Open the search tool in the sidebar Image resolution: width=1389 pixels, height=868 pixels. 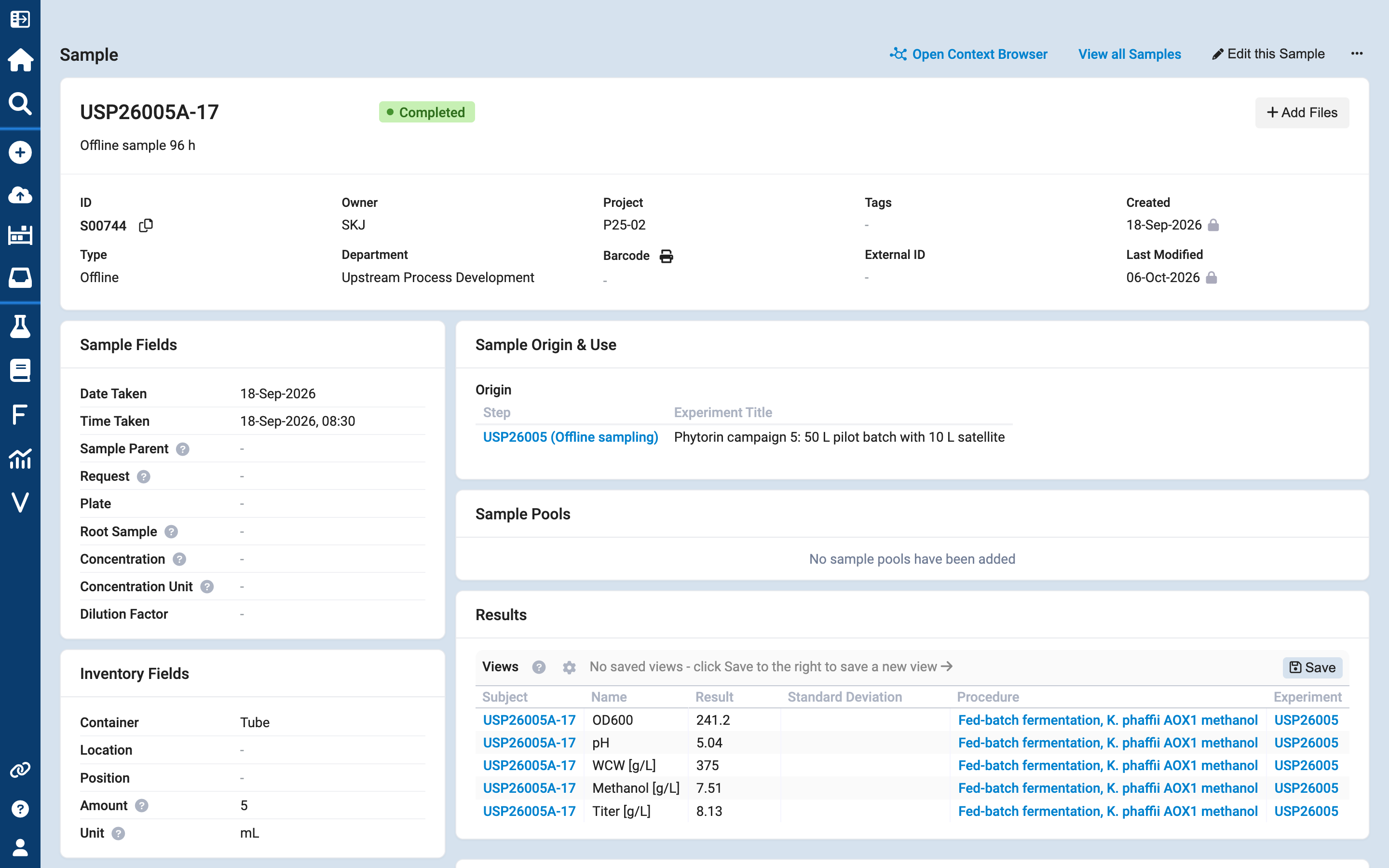pyautogui.click(x=20, y=103)
